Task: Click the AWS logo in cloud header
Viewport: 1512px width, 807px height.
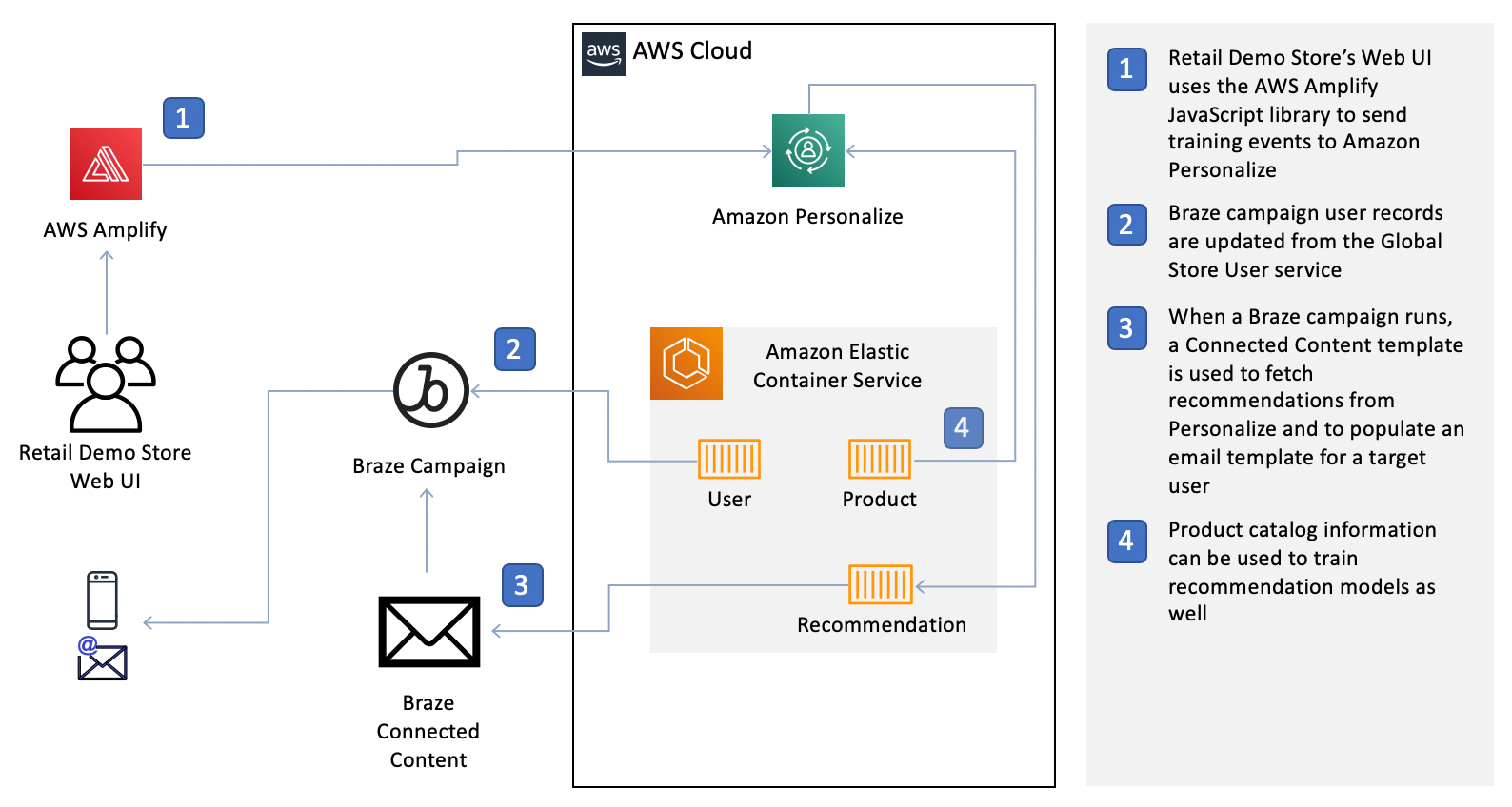Action: click(x=604, y=53)
